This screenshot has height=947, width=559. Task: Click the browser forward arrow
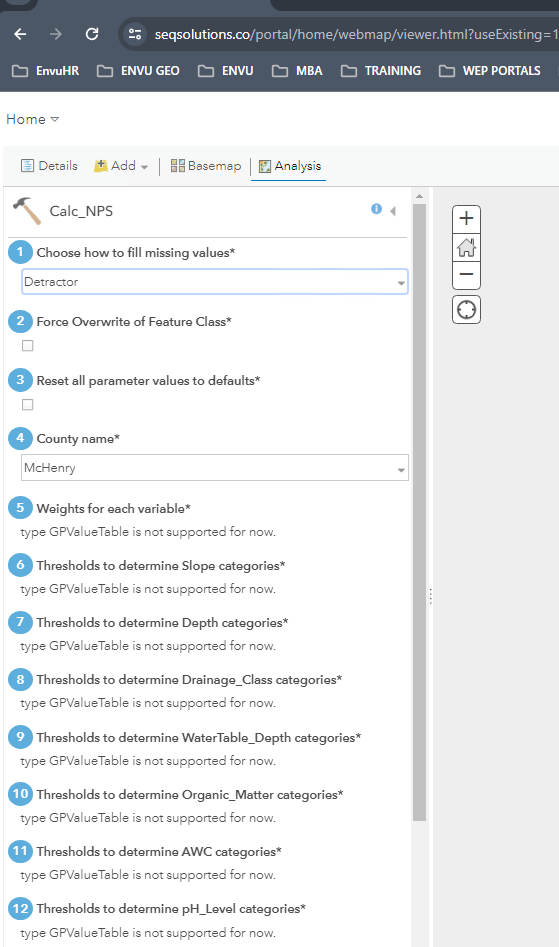[x=56, y=34]
